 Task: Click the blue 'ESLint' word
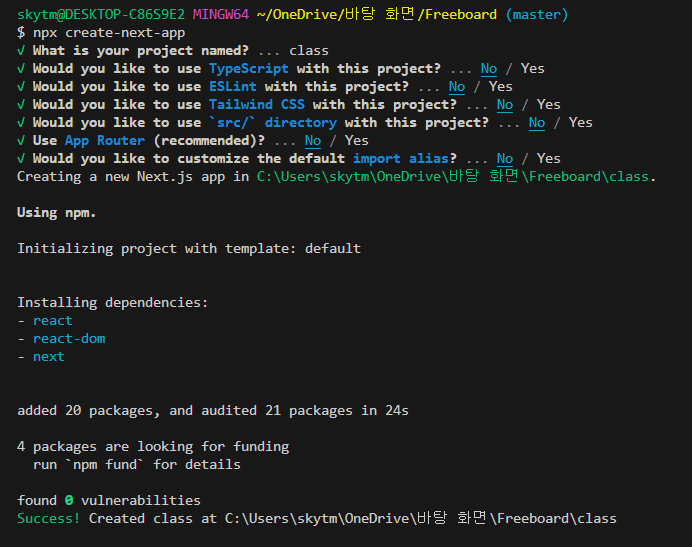[x=233, y=87]
